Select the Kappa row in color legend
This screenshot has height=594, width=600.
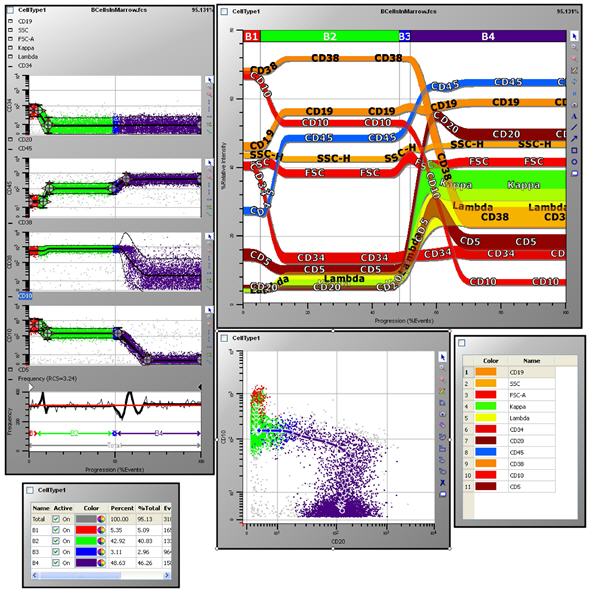[x=509, y=406]
